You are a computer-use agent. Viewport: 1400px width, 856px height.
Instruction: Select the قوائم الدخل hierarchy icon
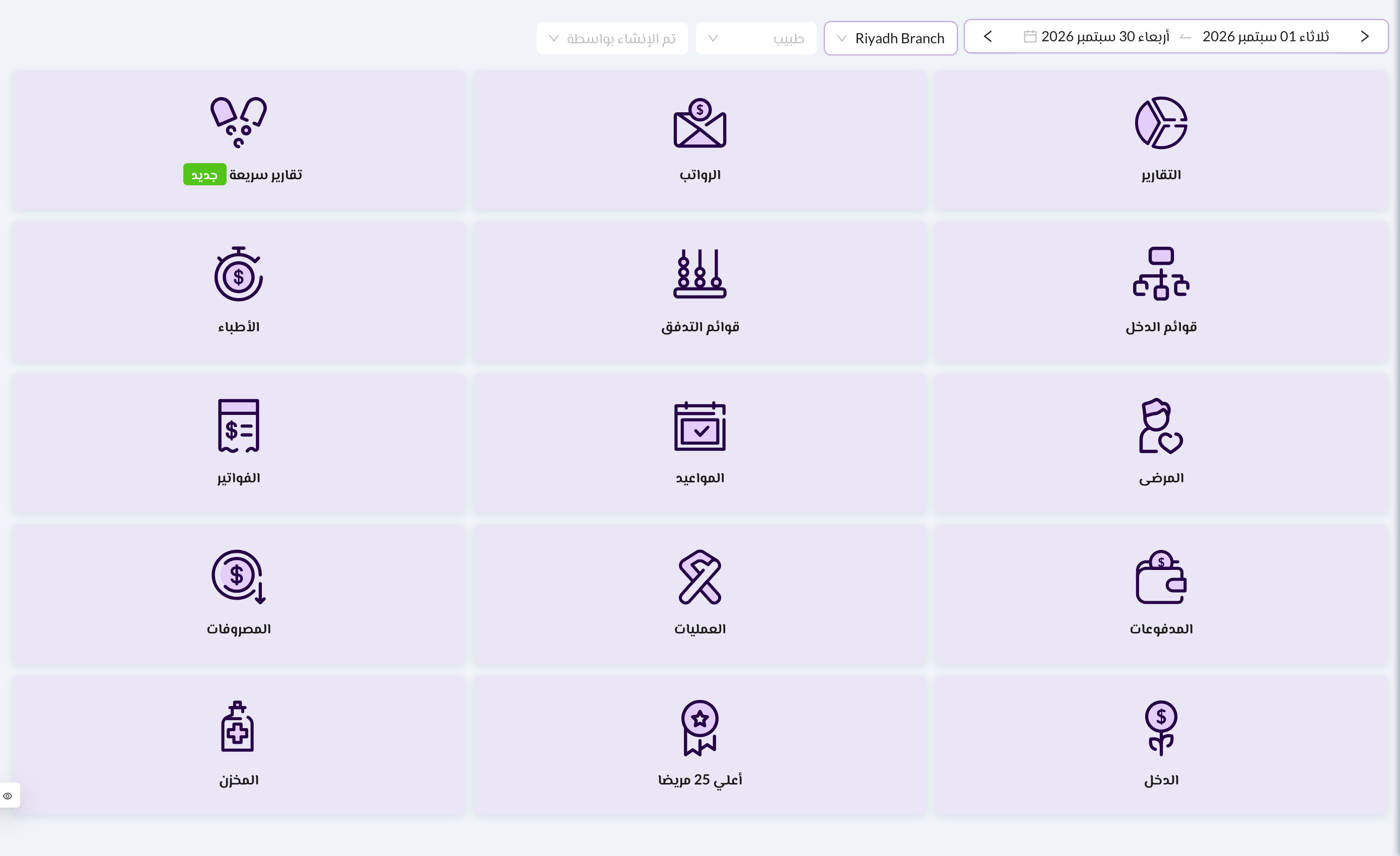(1161, 274)
